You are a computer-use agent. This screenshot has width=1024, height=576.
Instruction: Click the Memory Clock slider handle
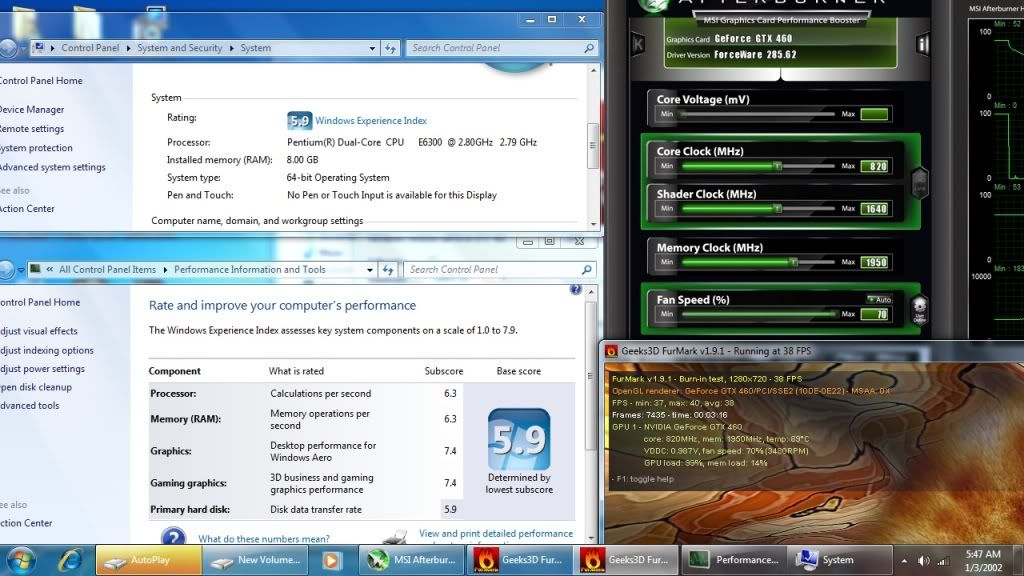coord(793,262)
